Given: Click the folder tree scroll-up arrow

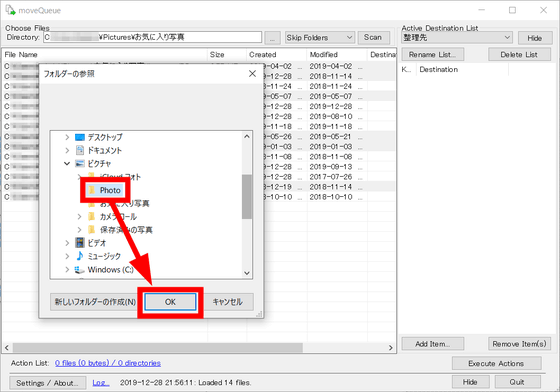Looking at the screenshot, I should click(x=247, y=136).
